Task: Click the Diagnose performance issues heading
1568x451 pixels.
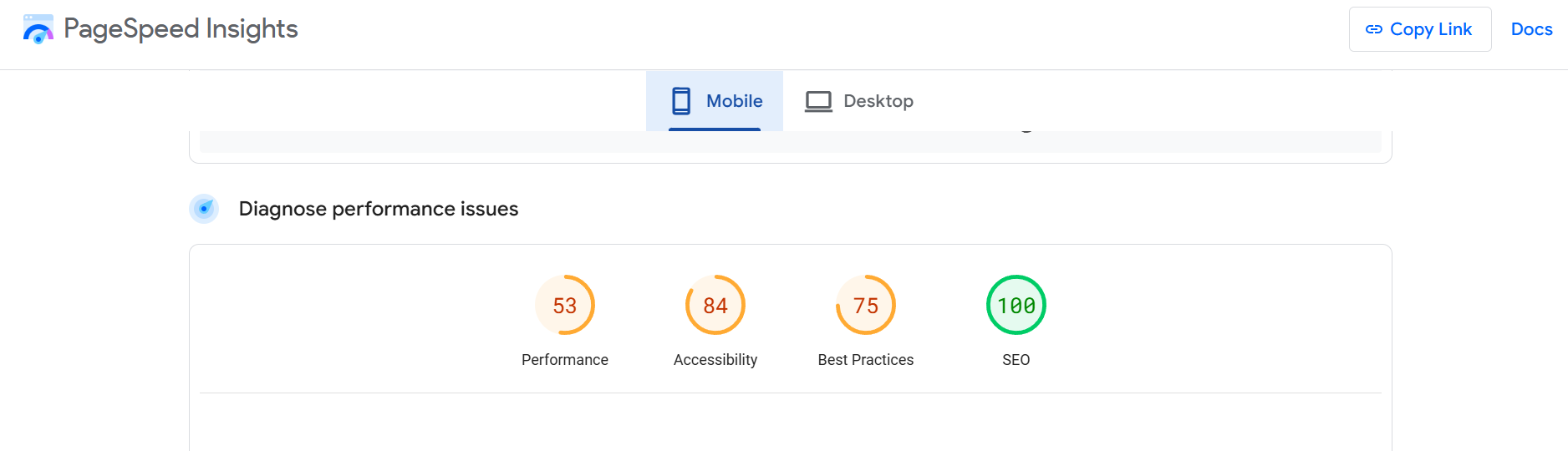Action: tap(379, 209)
